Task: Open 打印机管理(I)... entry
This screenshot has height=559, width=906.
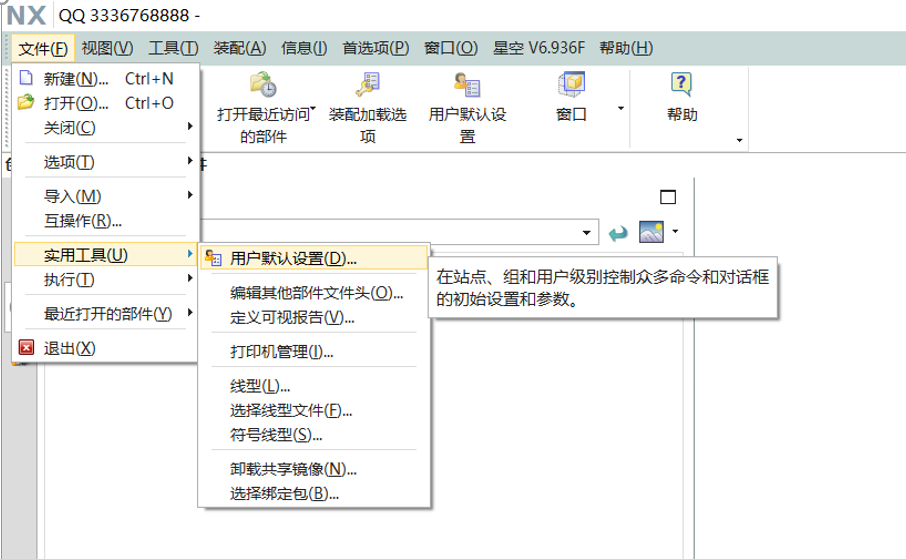Action: (314, 351)
